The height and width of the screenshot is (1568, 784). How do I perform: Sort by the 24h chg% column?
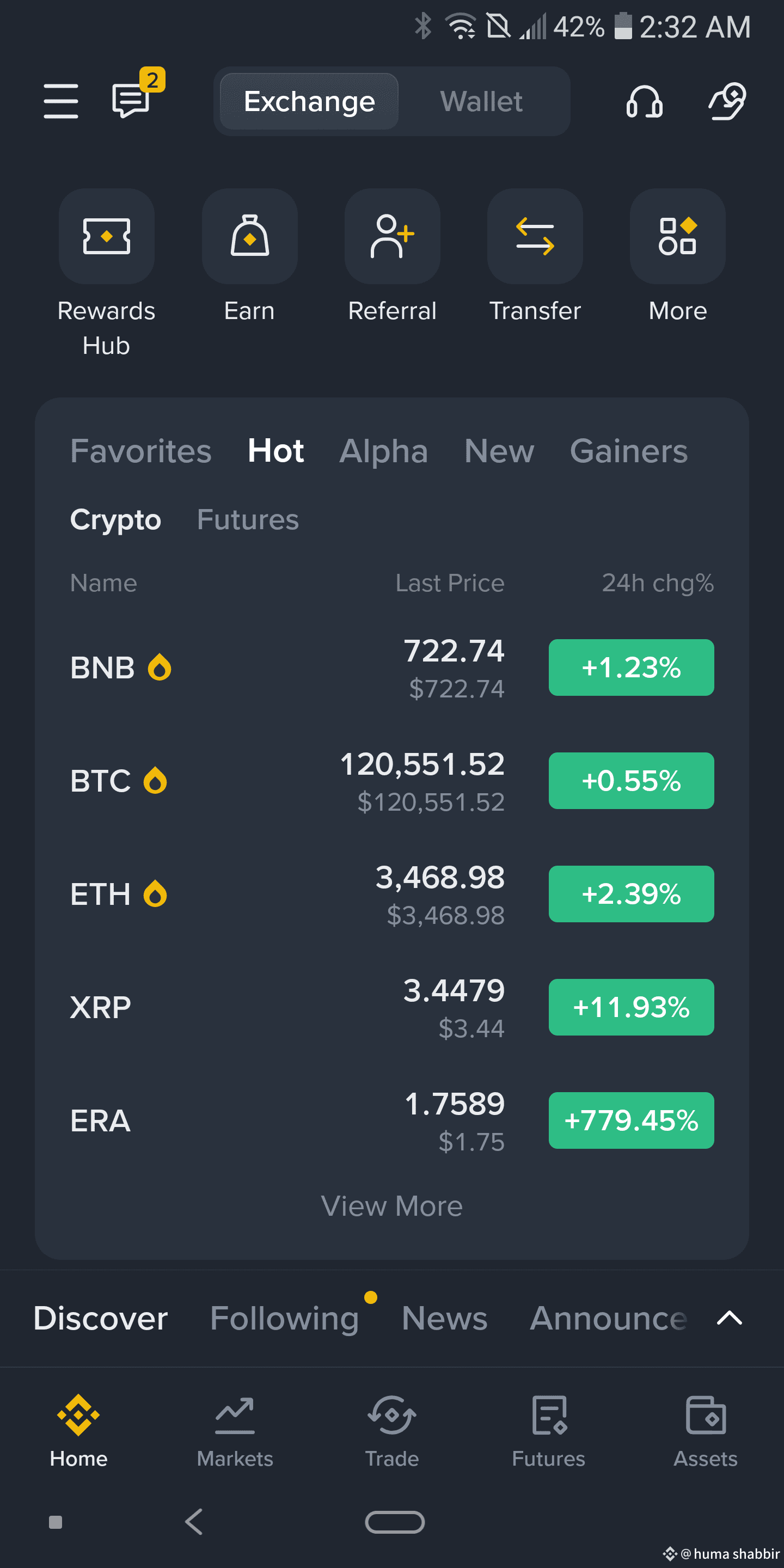click(x=658, y=583)
